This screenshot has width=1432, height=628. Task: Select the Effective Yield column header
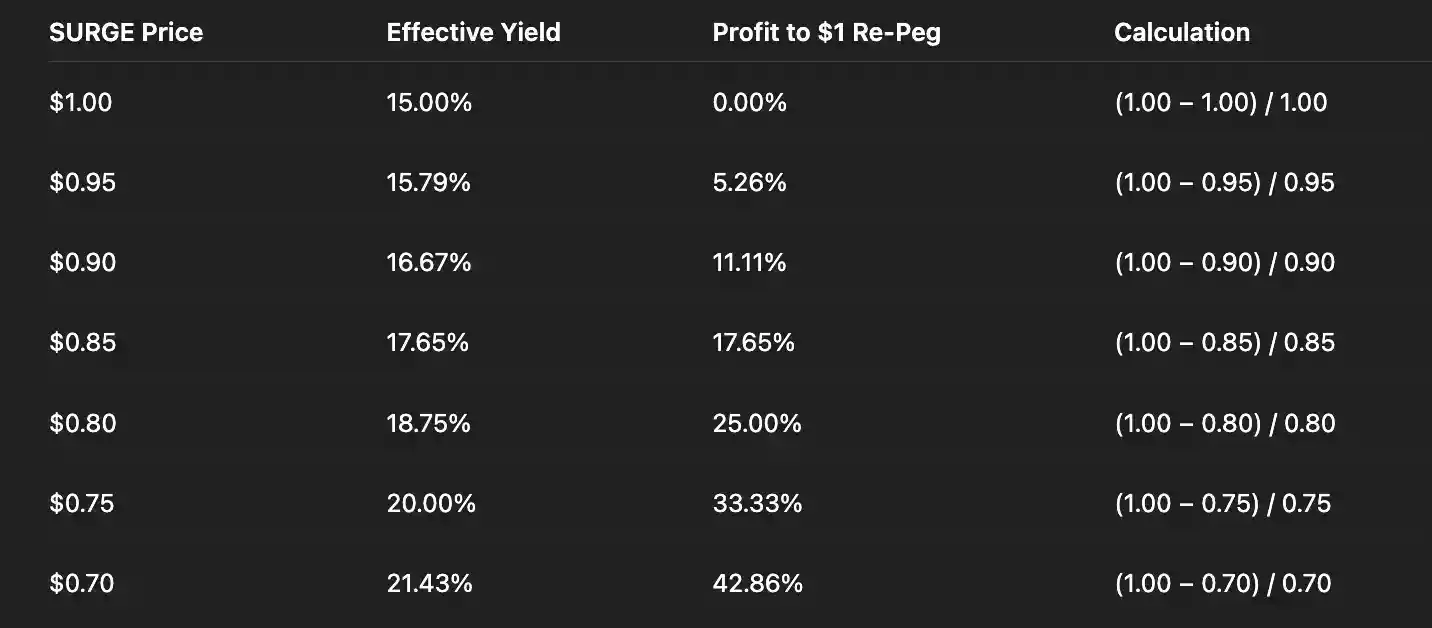[x=473, y=32]
